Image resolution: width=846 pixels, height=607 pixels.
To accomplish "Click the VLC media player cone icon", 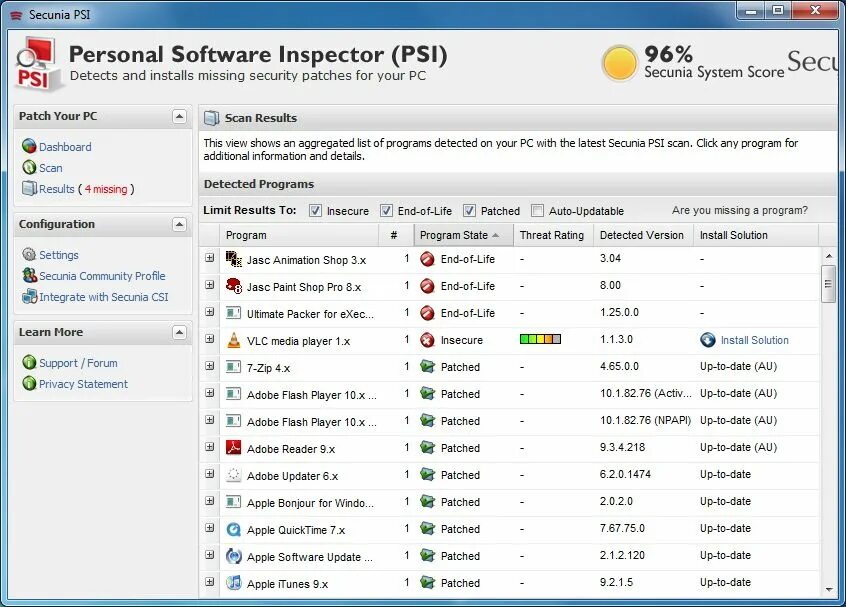I will [234, 340].
